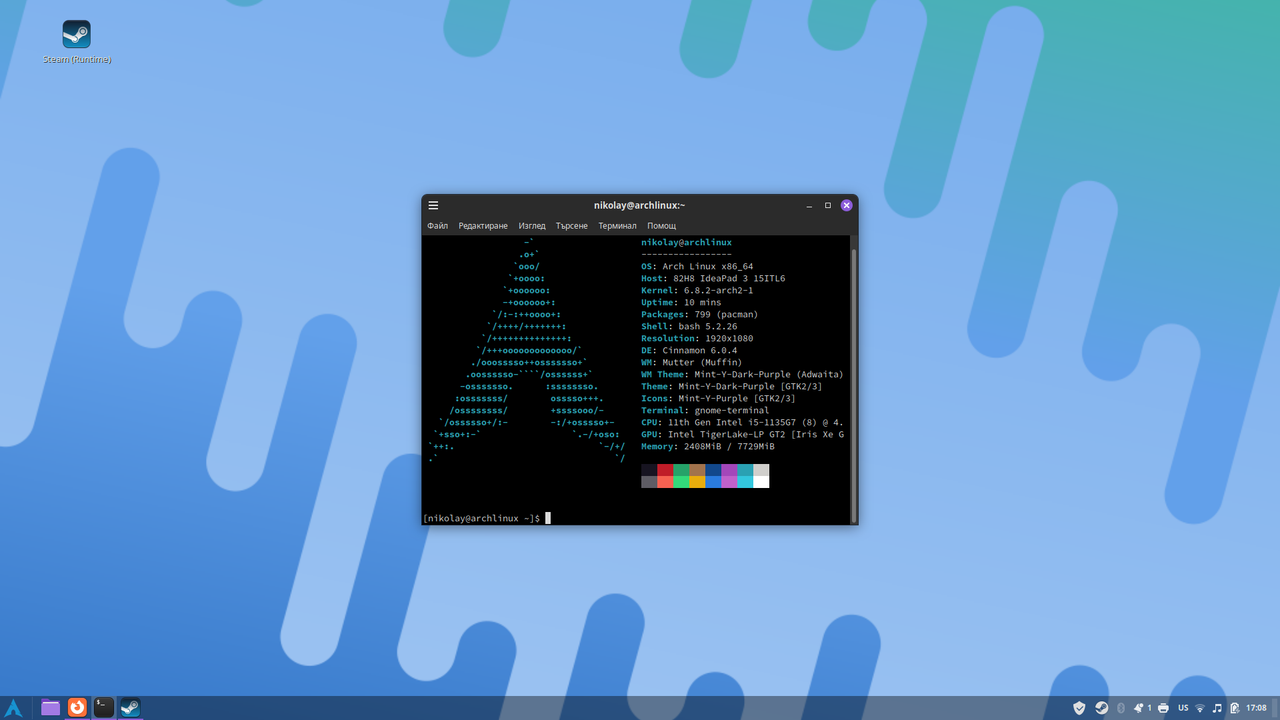Click the Steam tray icon
Screen dimensions: 1280x720
pyautogui.click(x=1101, y=708)
